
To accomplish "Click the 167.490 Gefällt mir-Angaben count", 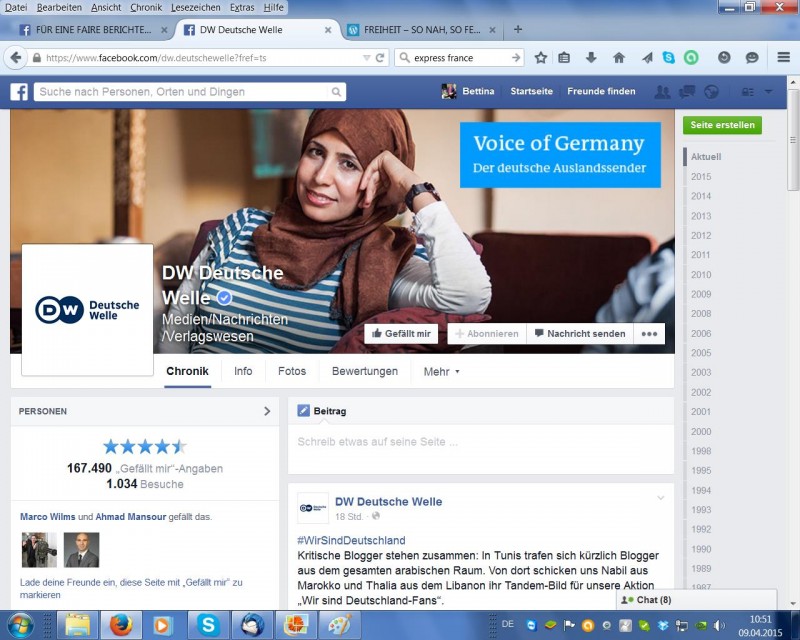I will pos(145,468).
